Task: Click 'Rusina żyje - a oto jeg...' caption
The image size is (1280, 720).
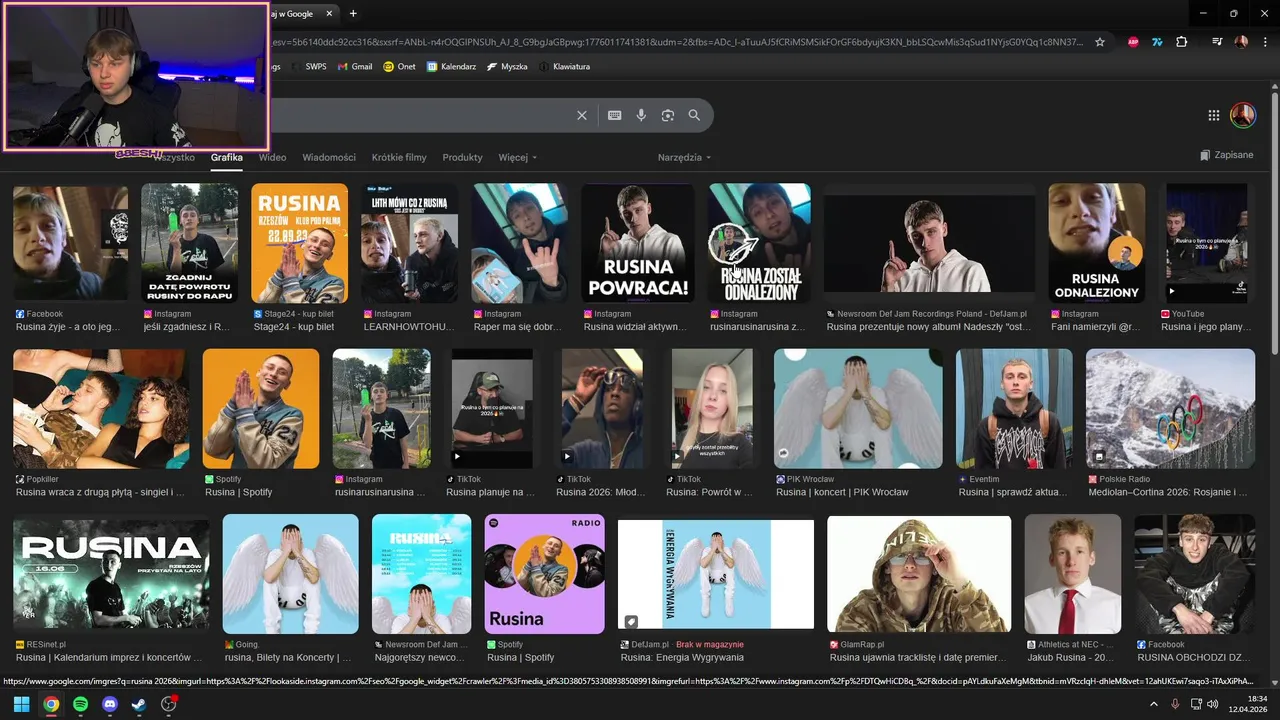Action: [x=67, y=327]
